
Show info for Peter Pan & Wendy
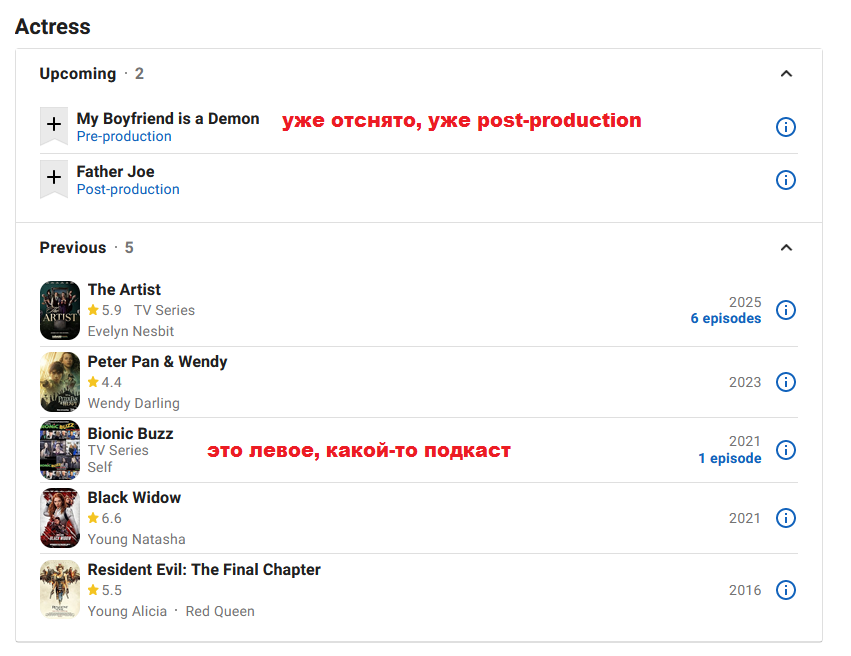pyautogui.click(x=785, y=382)
